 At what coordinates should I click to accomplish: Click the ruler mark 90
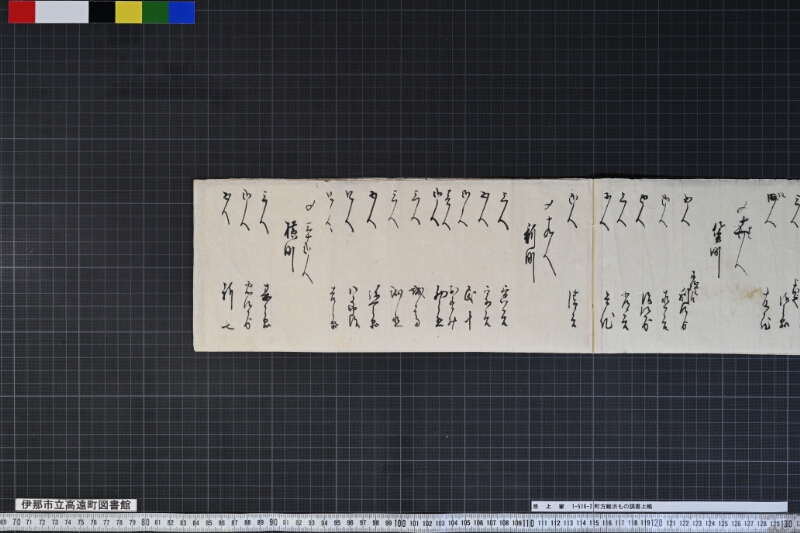pos(273,523)
